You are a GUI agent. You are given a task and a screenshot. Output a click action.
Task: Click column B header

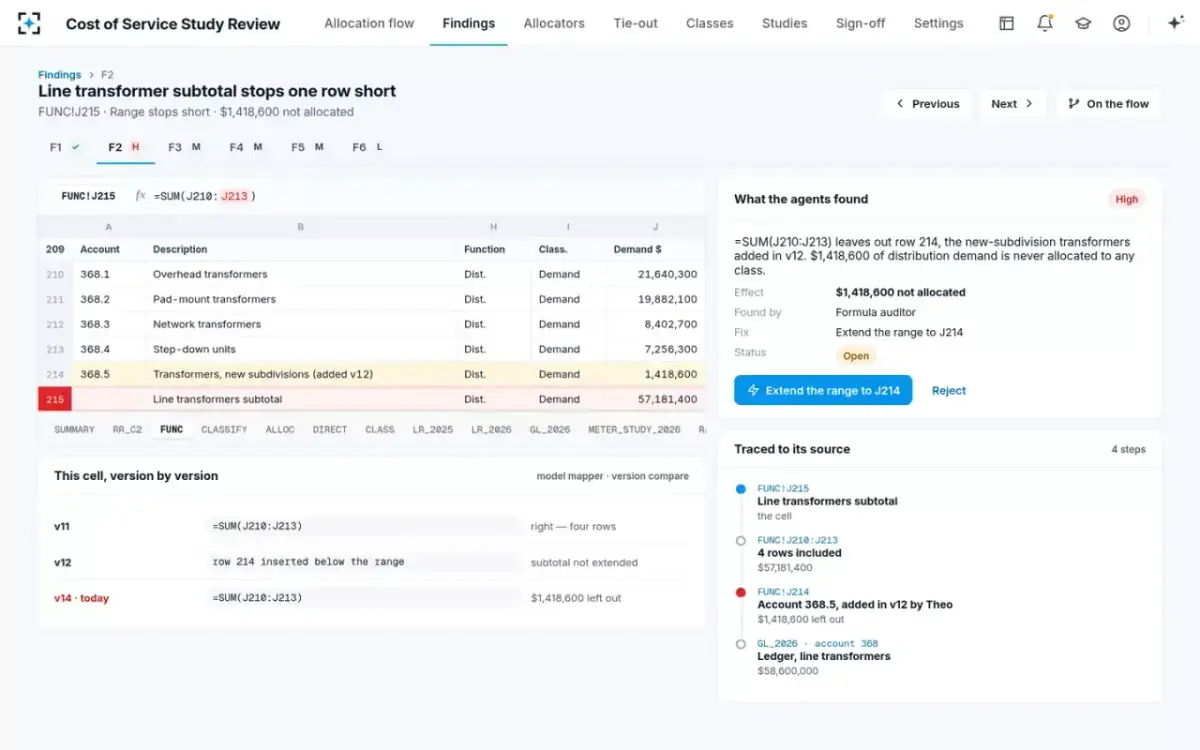tap(300, 227)
